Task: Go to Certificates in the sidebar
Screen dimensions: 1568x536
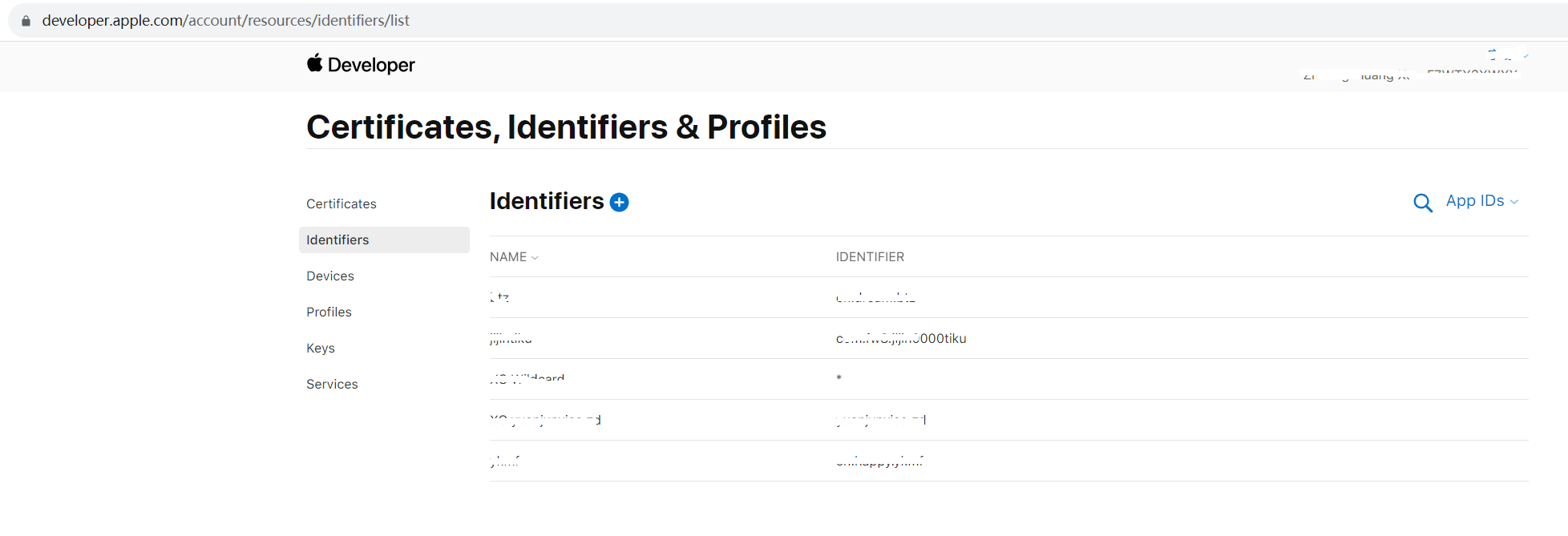Action: [341, 204]
